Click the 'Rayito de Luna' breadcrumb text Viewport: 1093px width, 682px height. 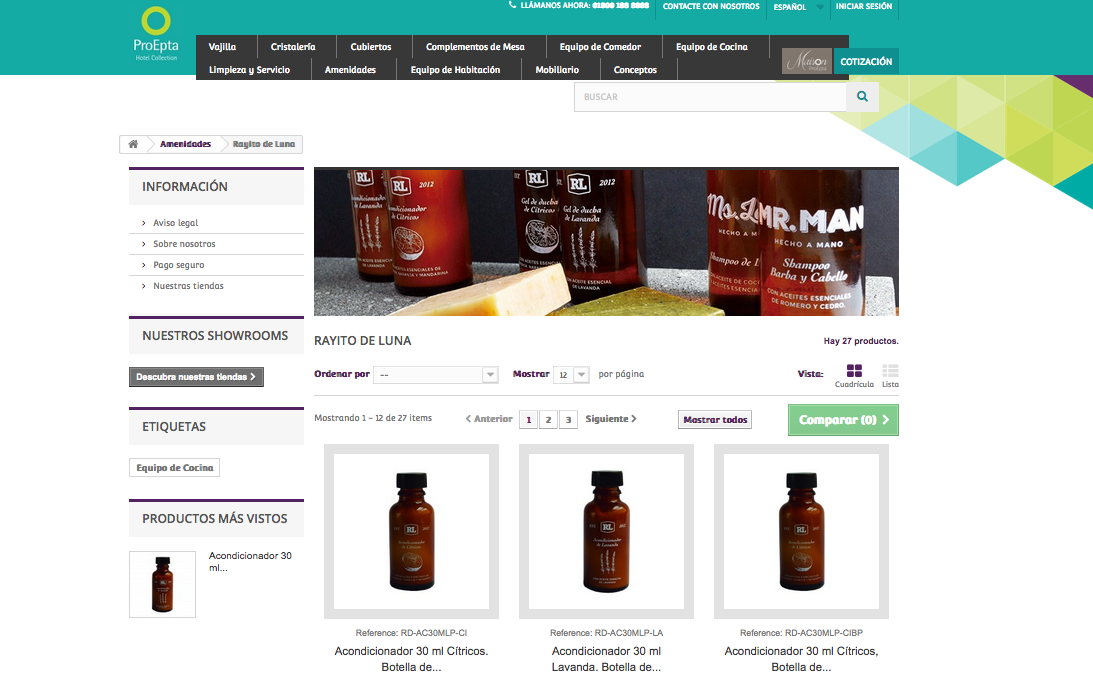pyautogui.click(x=263, y=144)
